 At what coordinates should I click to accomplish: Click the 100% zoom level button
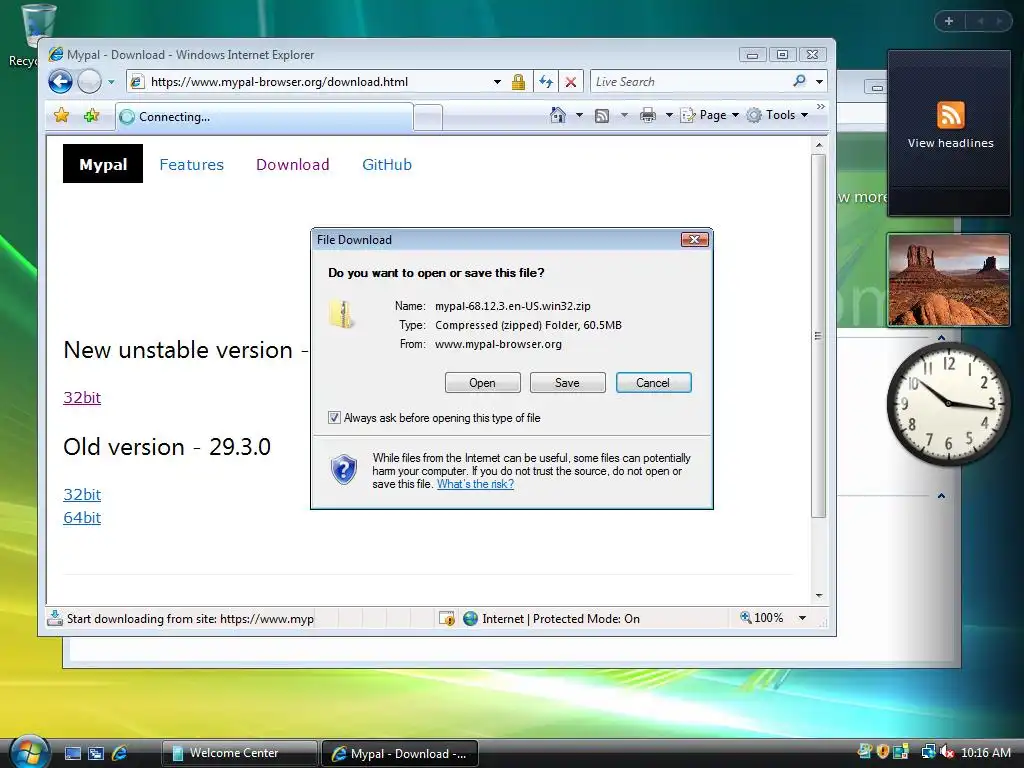(x=761, y=618)
